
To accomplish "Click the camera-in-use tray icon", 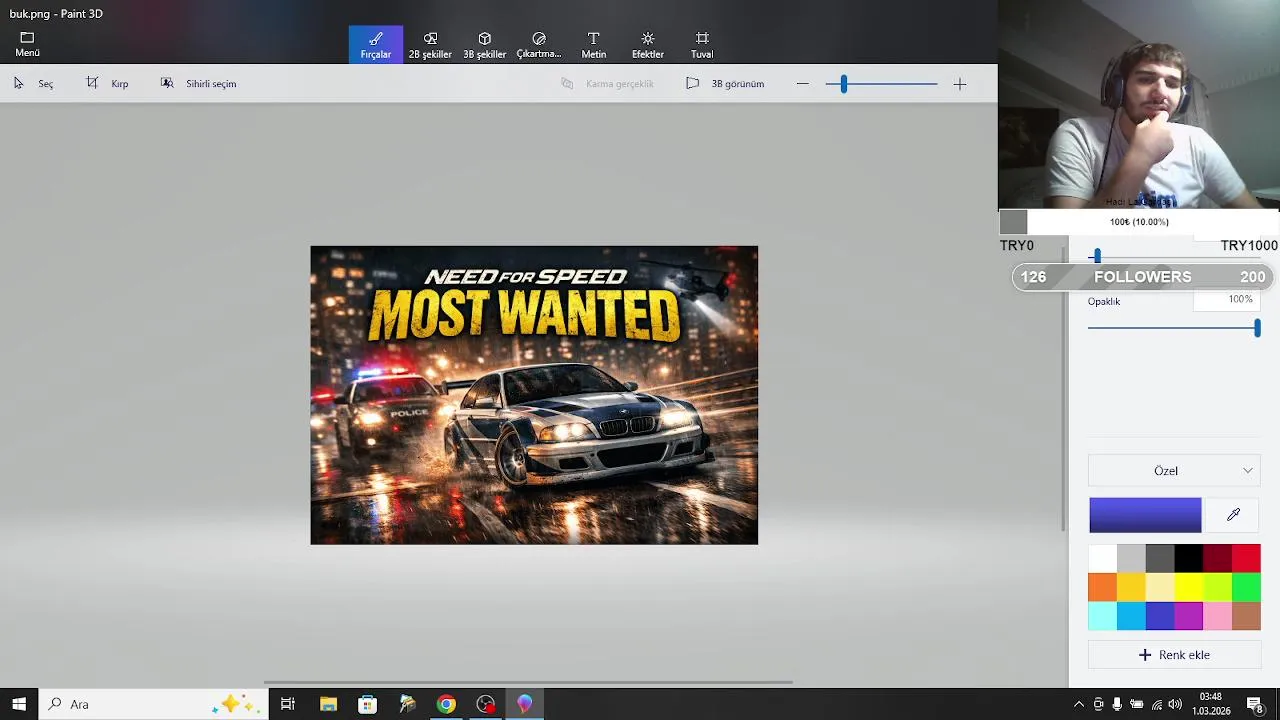I will [1098, 704].
